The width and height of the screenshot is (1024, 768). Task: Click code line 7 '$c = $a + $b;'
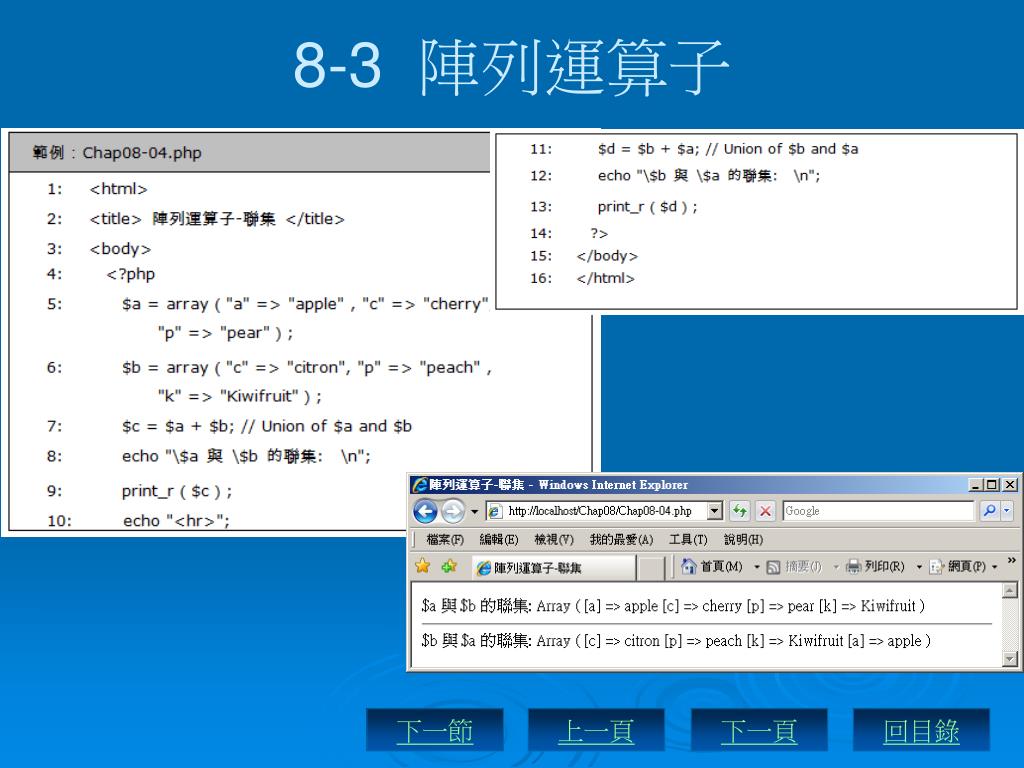(x=266, y=426)
